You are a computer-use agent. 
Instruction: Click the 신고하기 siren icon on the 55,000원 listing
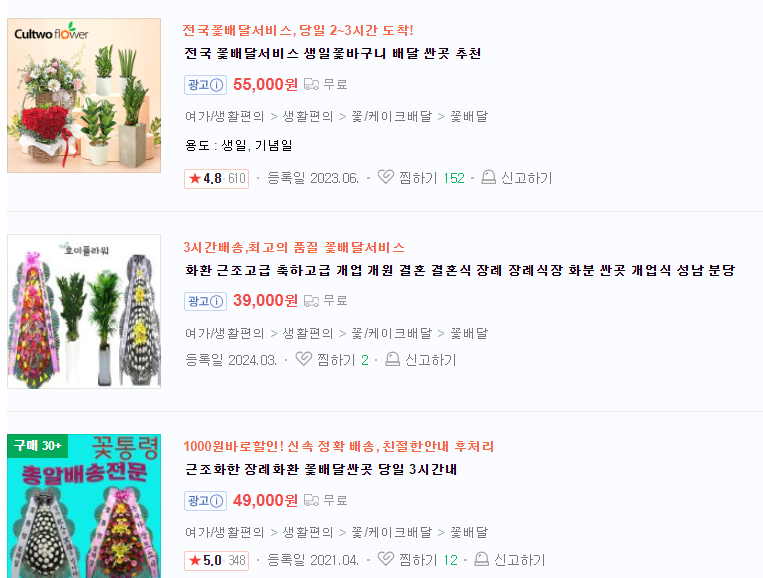[x=489, y=177]
